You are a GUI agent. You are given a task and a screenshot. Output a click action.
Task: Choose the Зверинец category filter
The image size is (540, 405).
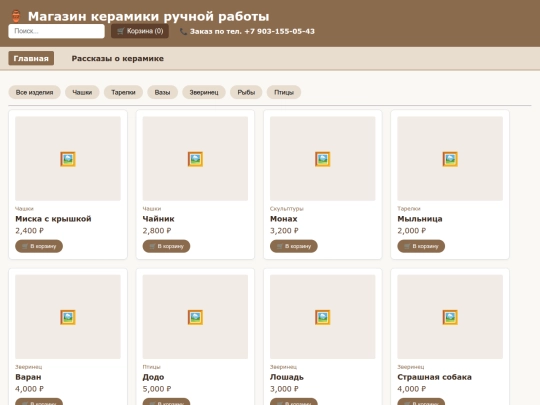[x=204, y=92]
